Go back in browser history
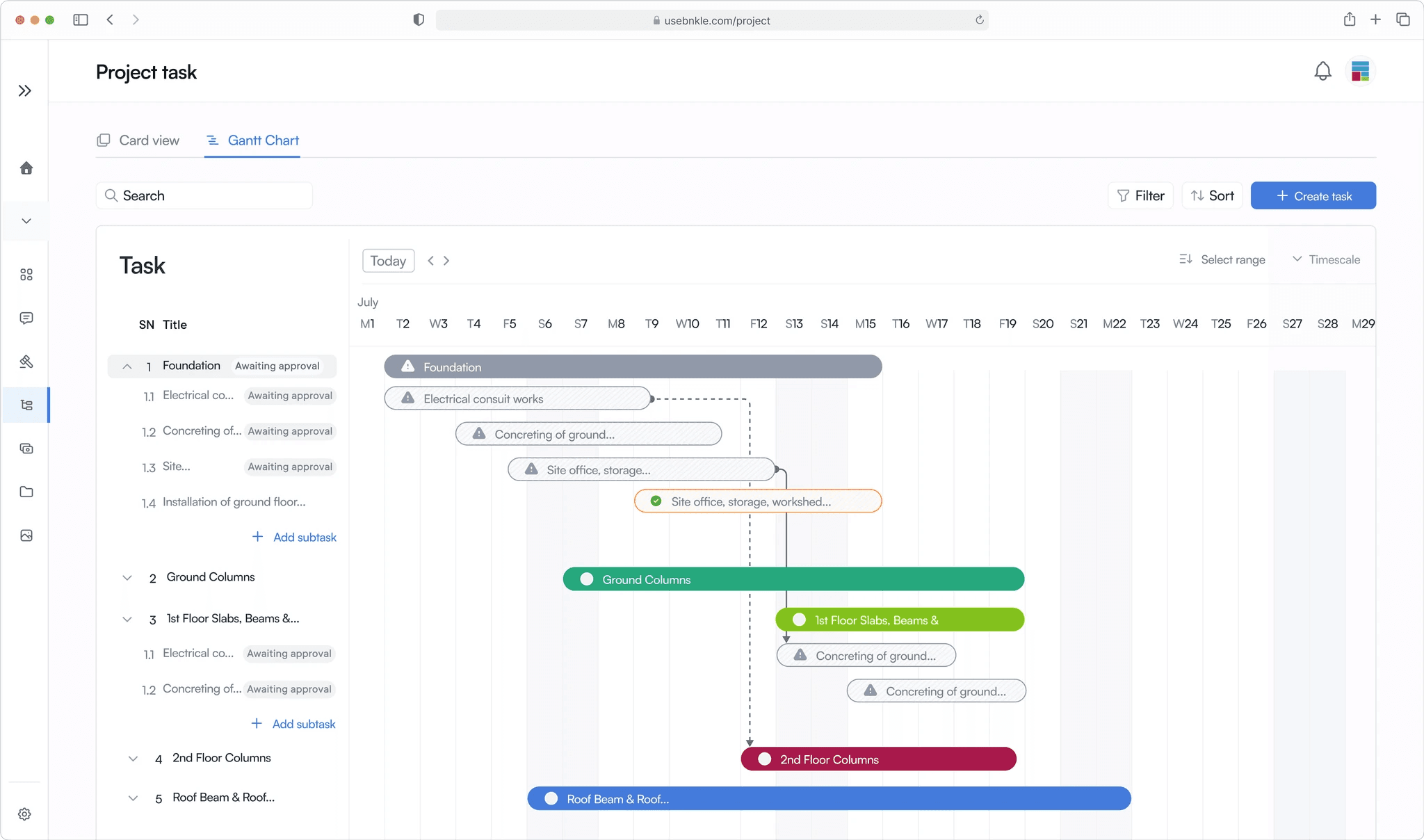Image resolution: width=1424 pixels, height=840 pixels. pos(110,19)
